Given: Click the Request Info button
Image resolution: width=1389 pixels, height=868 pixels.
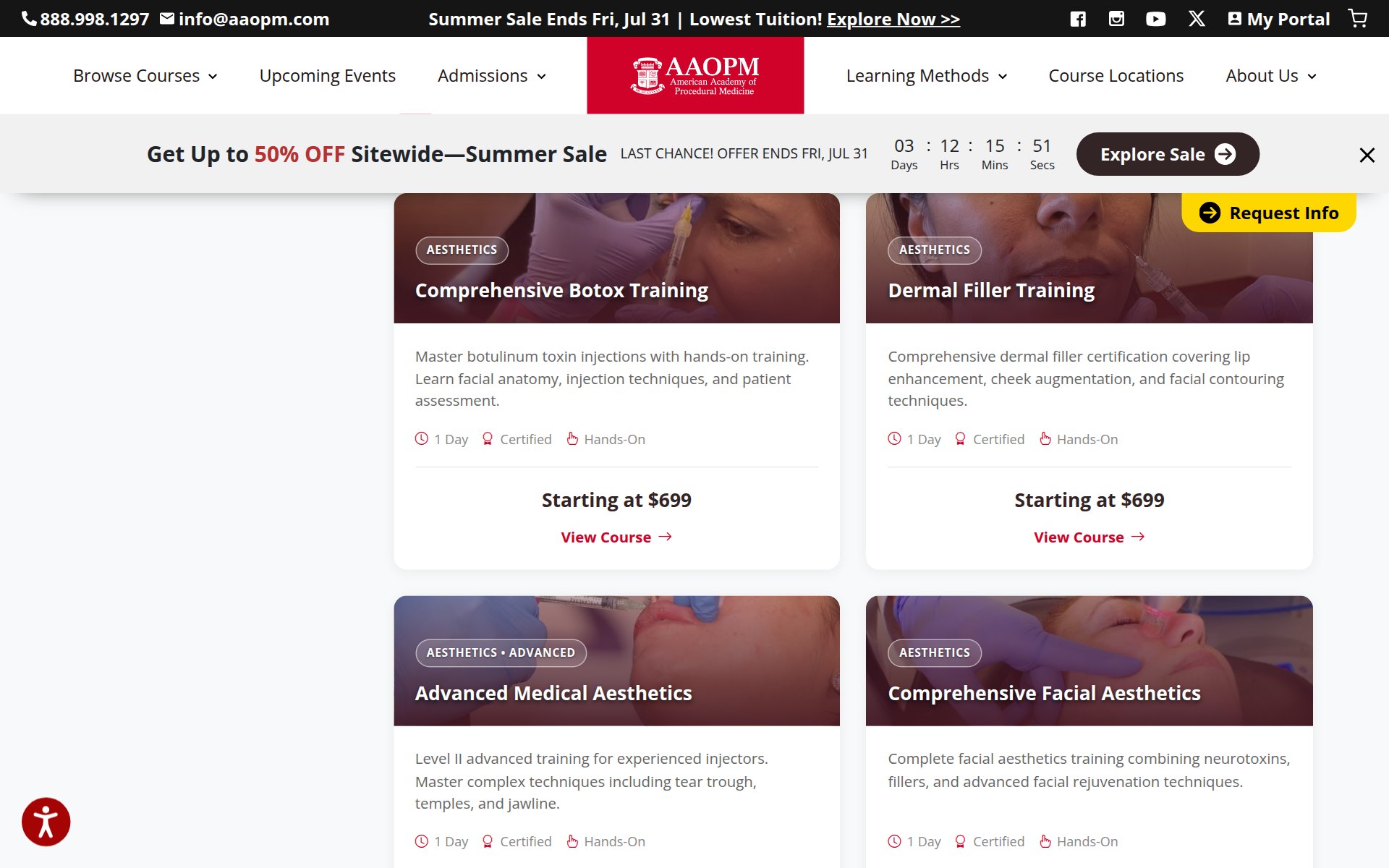Looking at the screenshot, I should pos(1269,213).
